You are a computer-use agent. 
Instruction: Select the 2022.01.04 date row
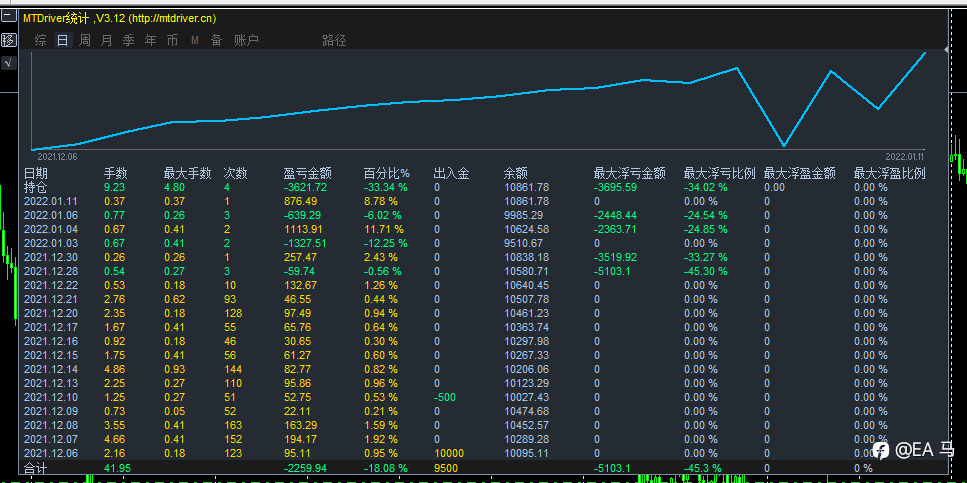point(484,229)
